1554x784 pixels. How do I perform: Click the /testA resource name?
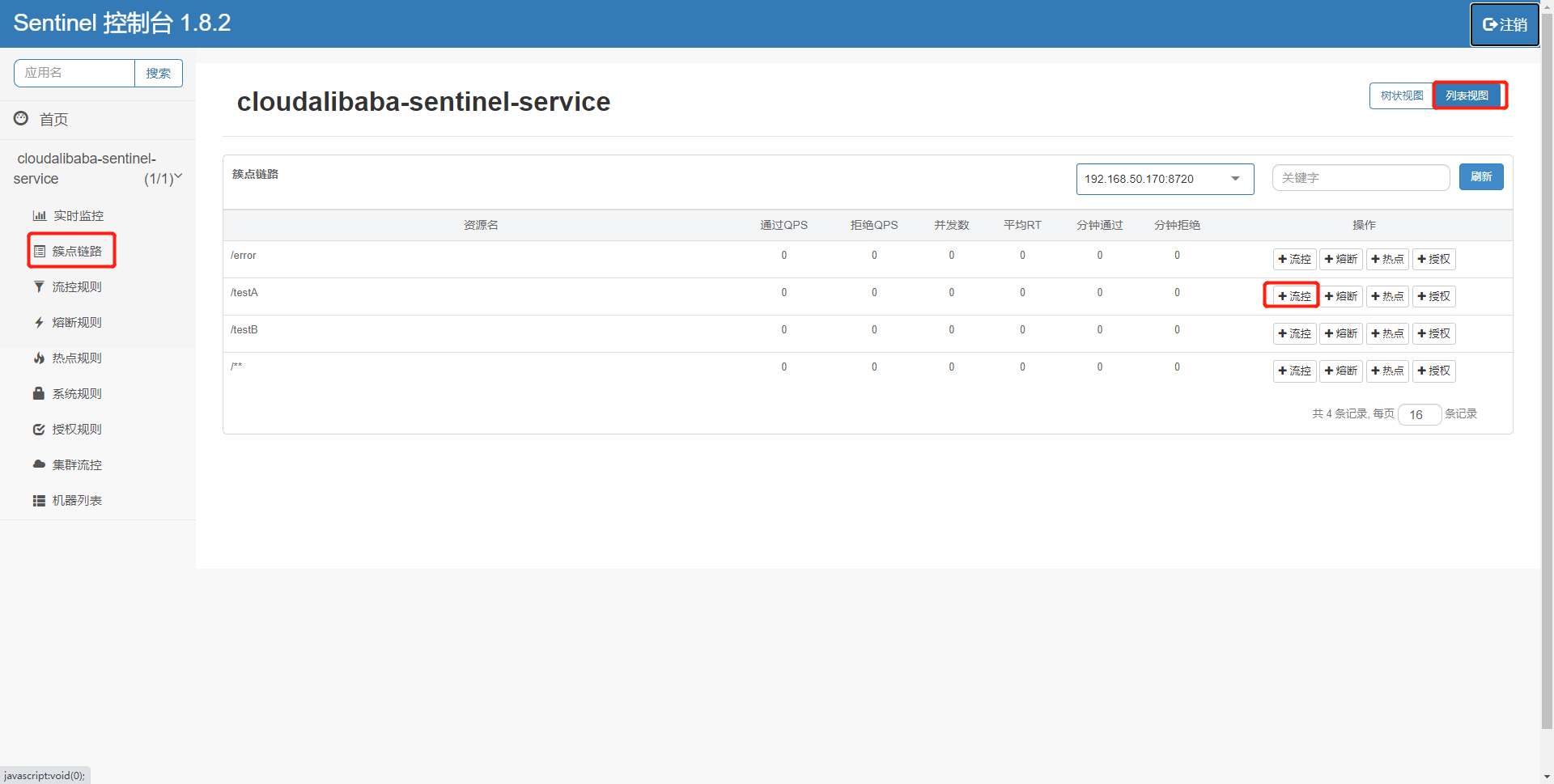pyautogui.click(x=244, y=292)
